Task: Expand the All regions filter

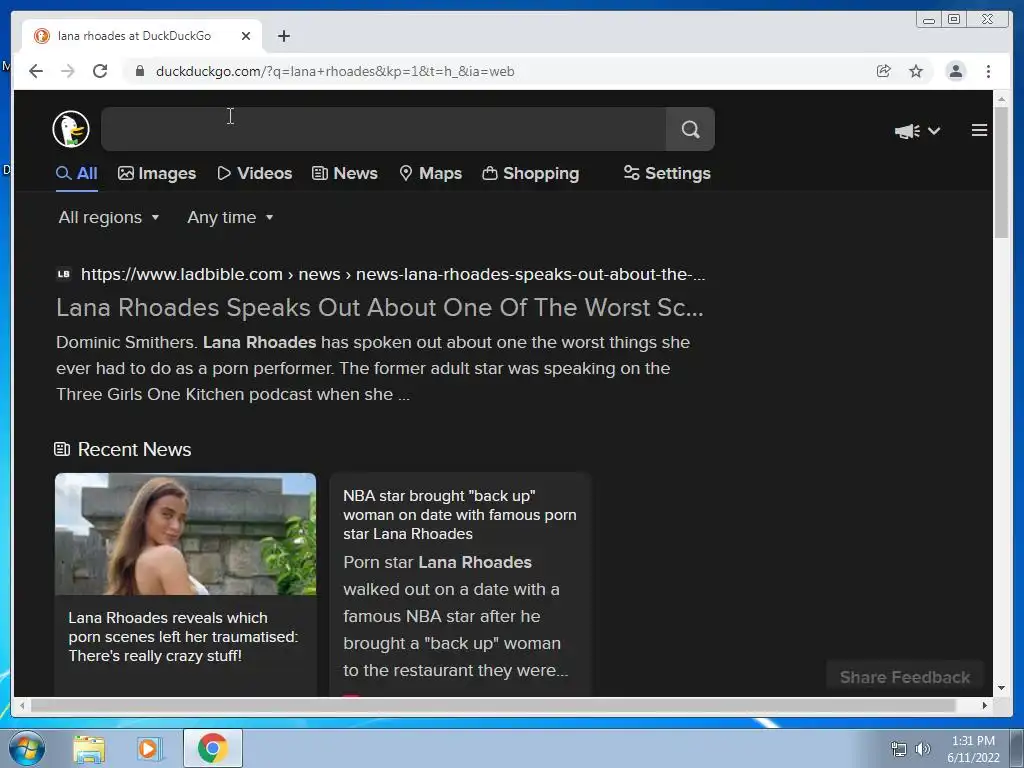Action: (108, 217)
